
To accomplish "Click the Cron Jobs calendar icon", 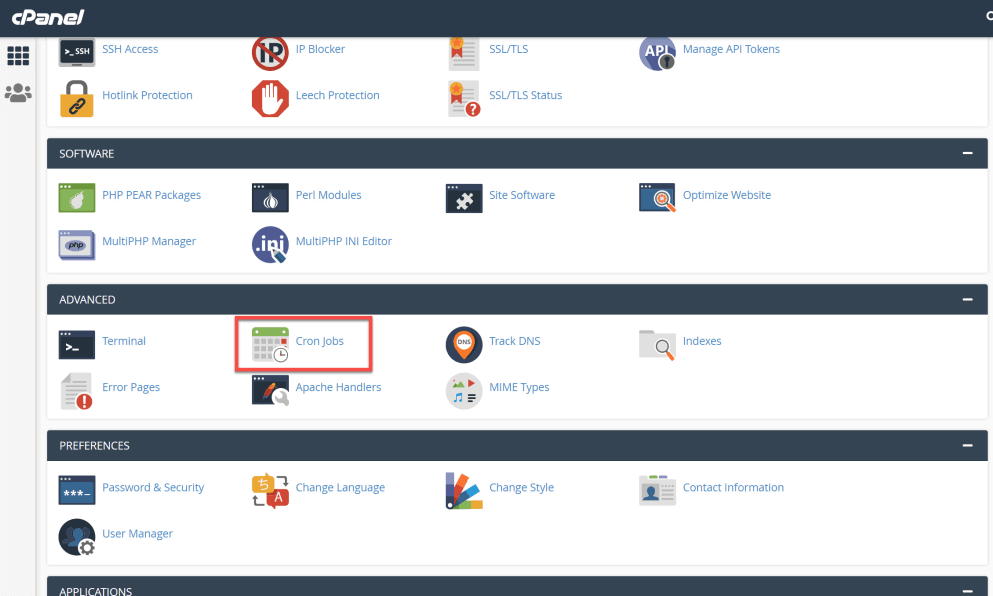I will (x=270, y=343).
